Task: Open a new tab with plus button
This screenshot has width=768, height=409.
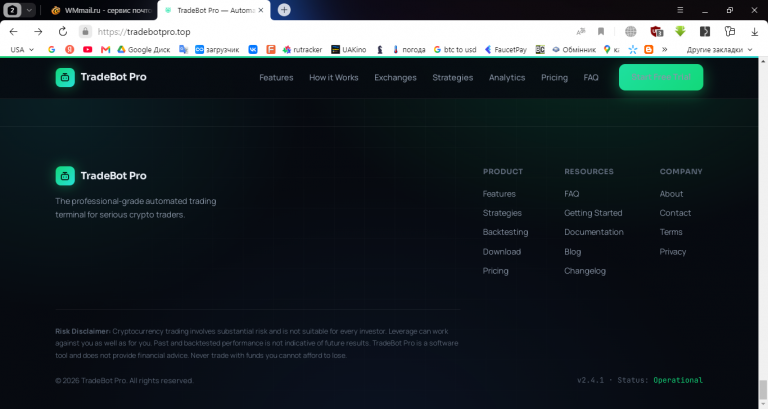Action: [284, 10]
